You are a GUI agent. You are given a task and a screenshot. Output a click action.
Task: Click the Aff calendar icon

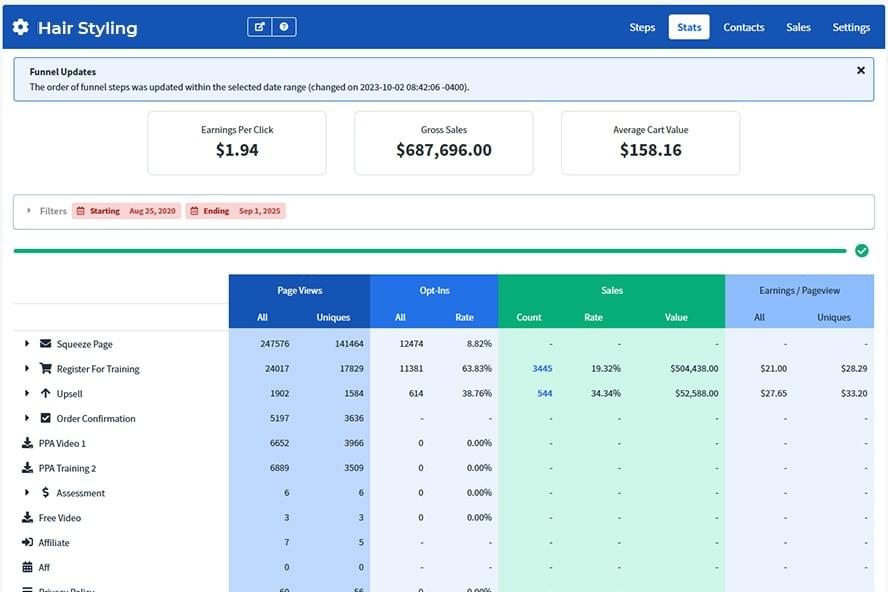(27, 567)
